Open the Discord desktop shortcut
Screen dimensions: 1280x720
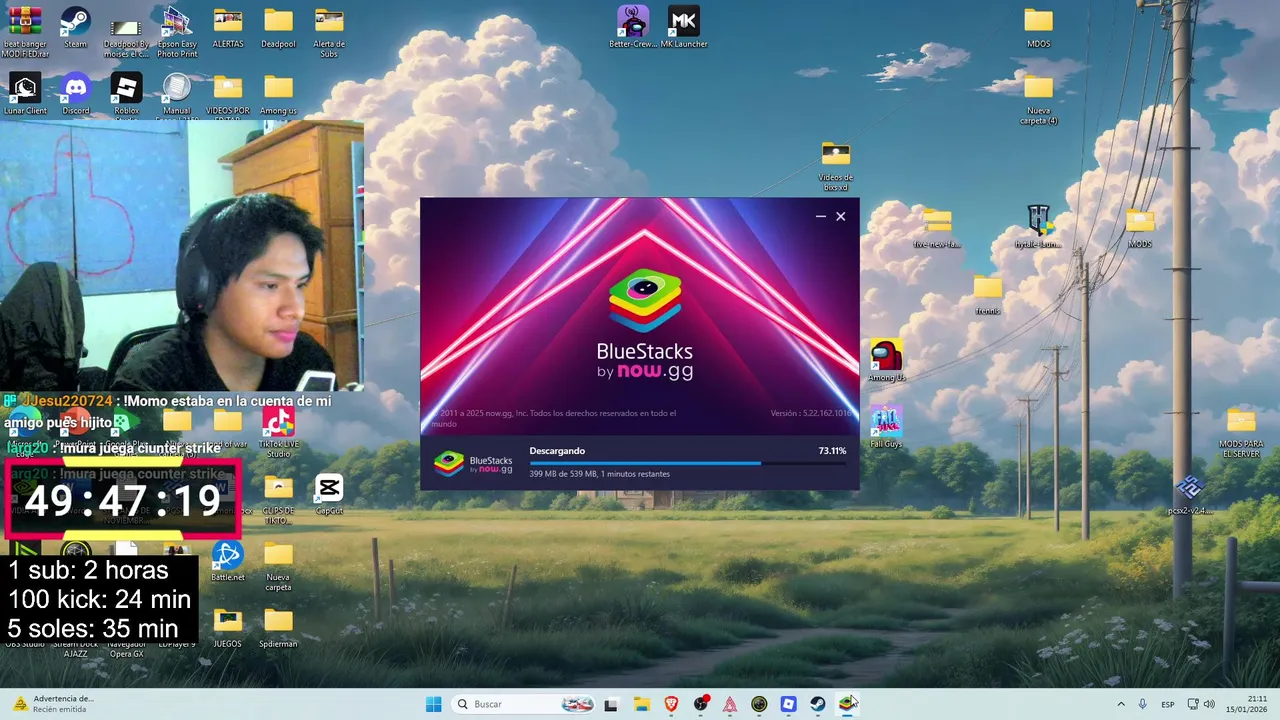(76, 94)
